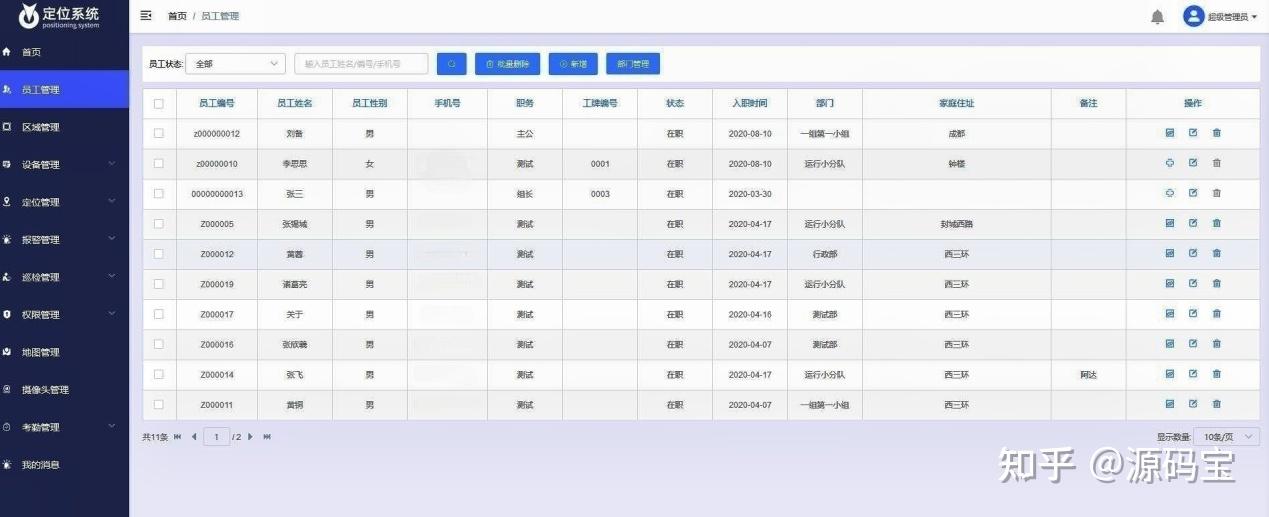
Task: Select 员工管理 in the sidebar
Action: (64, 89)
